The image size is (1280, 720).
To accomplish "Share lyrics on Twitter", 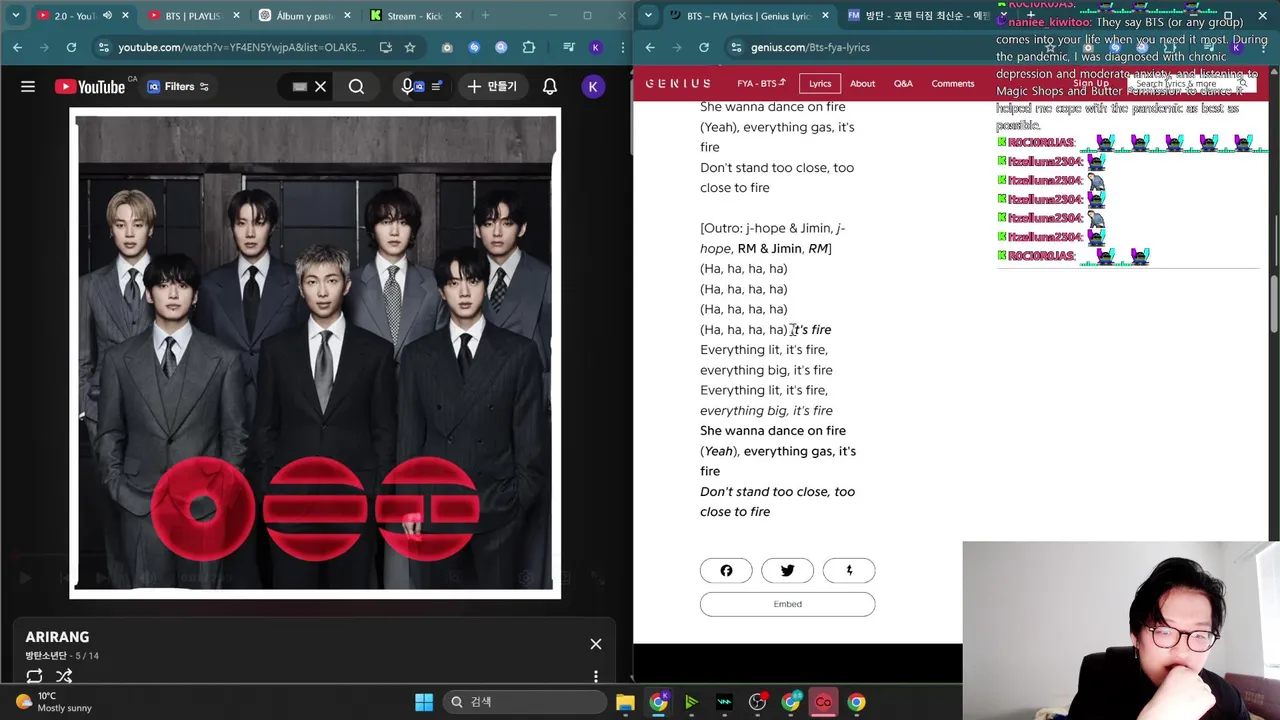I will point(787,570).
